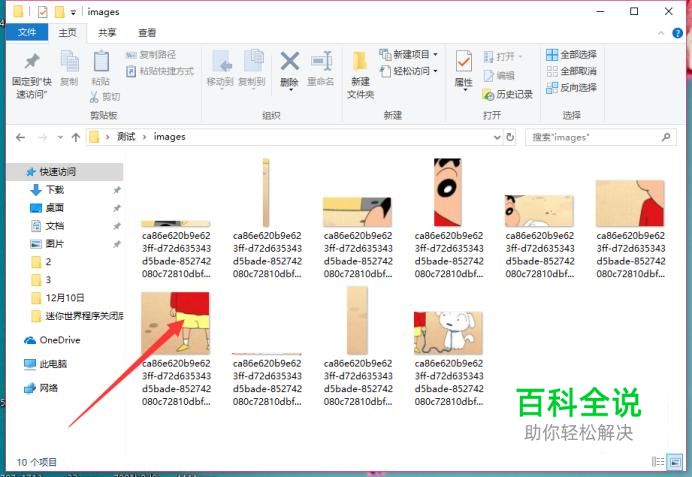Click Select all in the ribbon
This screenshot has width=692, height=477.
pos(572,55)
